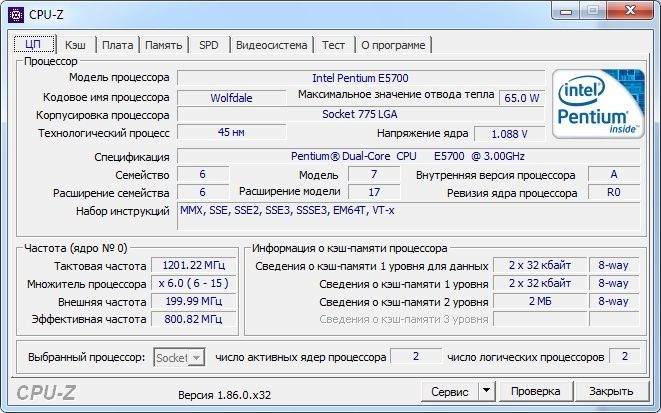Click the Wolfdale code name value
661x413 pixels.
[x=231, y=98]
